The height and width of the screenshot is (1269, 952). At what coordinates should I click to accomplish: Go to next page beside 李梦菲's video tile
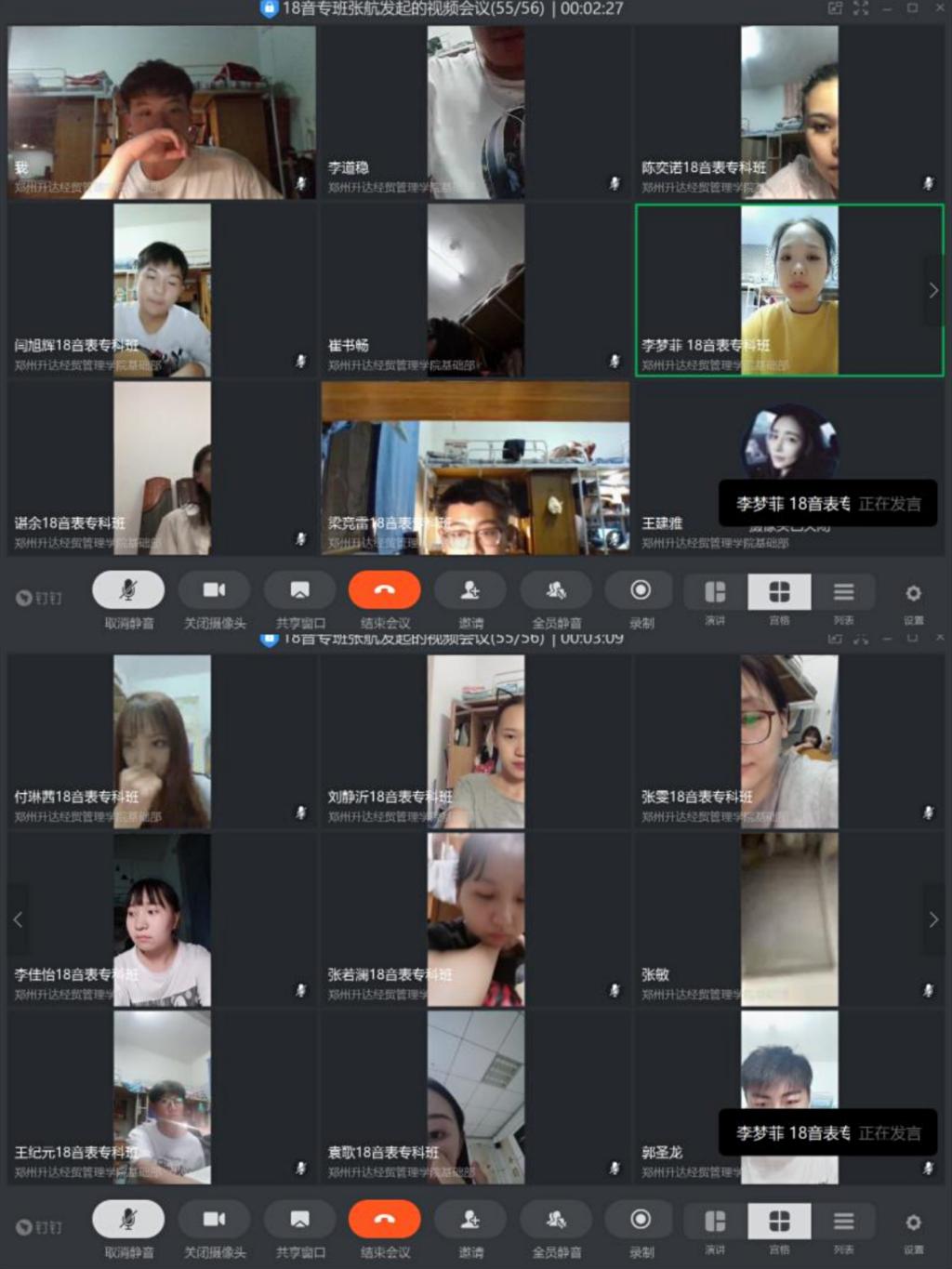[x=933, y=291]
